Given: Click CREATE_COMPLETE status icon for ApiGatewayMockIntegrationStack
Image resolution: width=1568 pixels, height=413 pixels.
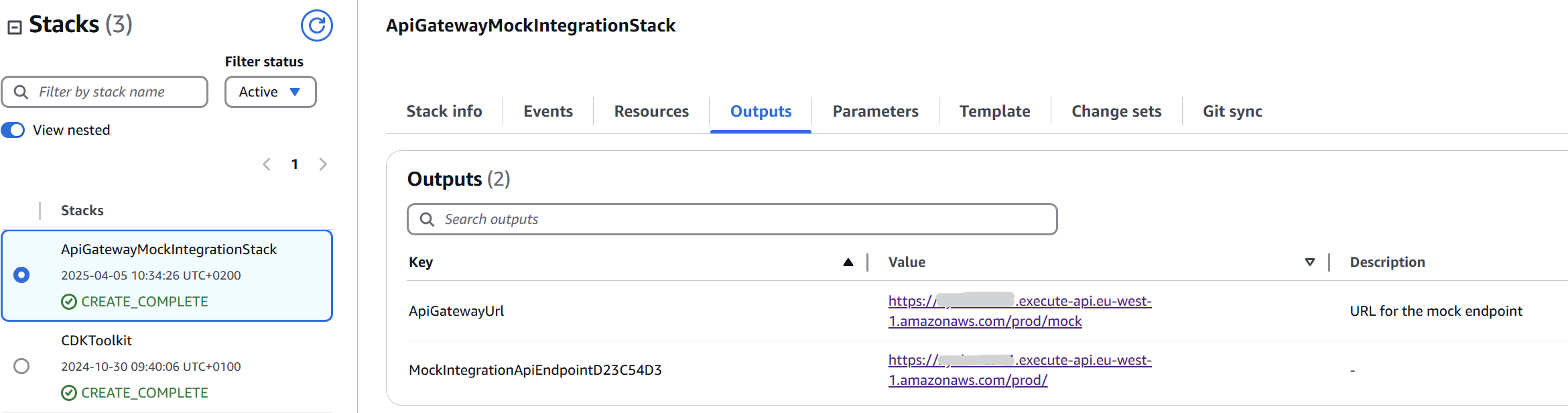Looking at the screenshot, I should tap(68, 302).
